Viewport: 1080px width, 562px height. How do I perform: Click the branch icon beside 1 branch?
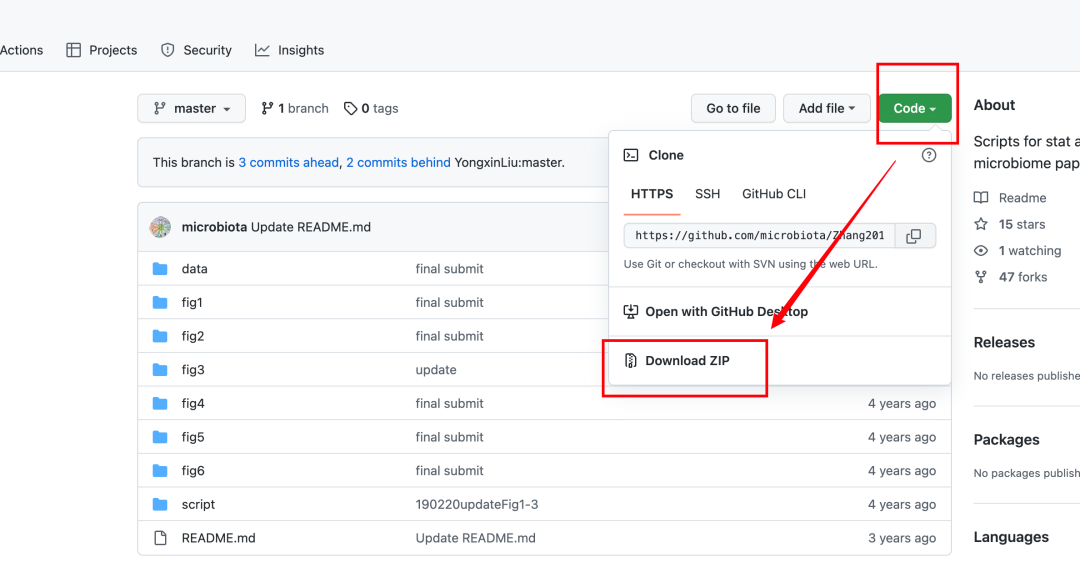(x=267, y=108)
